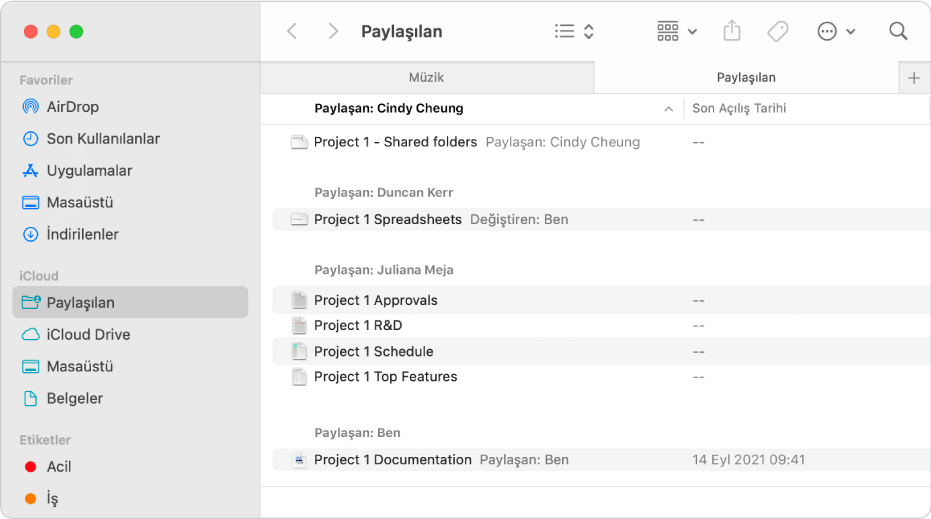The height and width of the screenshot is (519, 931).
Task: Select Paylaşılan under iCloud
Action: point(130,302)
